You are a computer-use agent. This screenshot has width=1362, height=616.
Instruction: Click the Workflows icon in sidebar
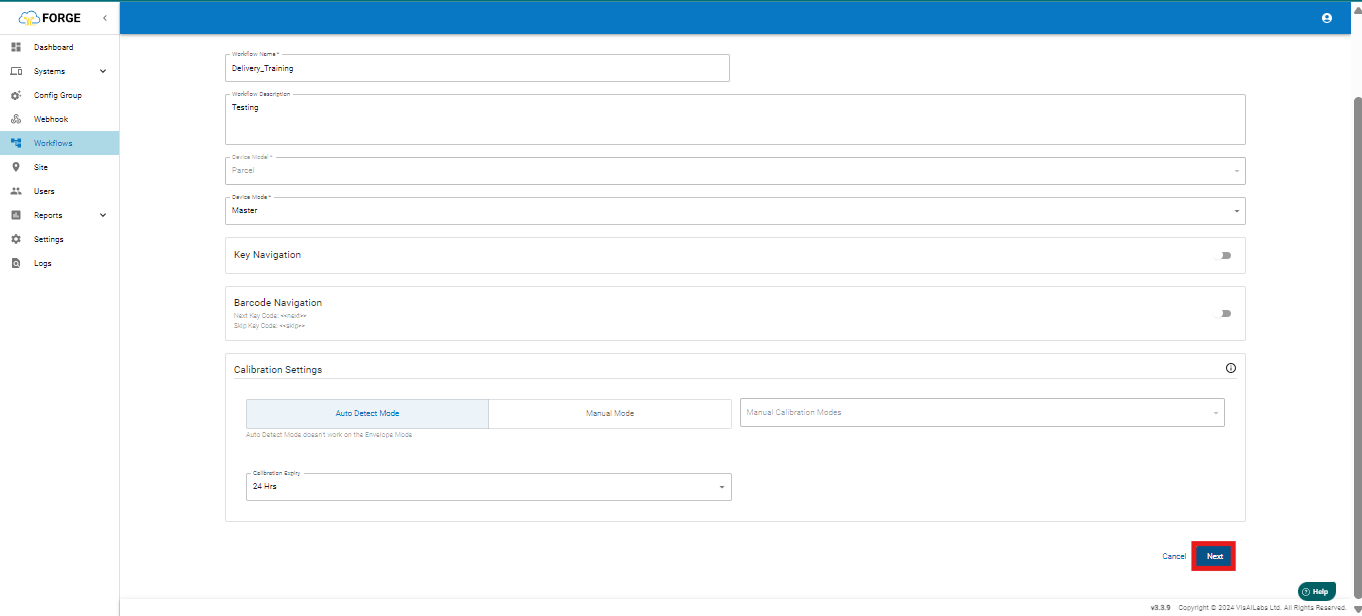(16, 143)
